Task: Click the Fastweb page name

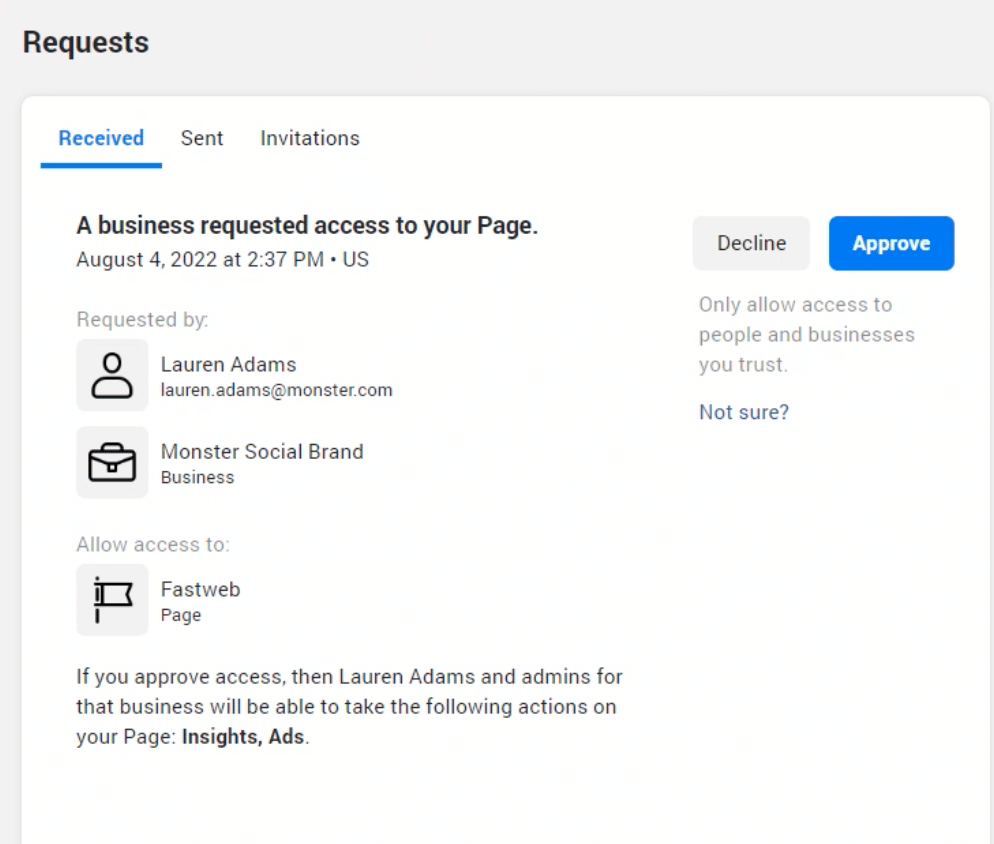Action: (200, 589)
